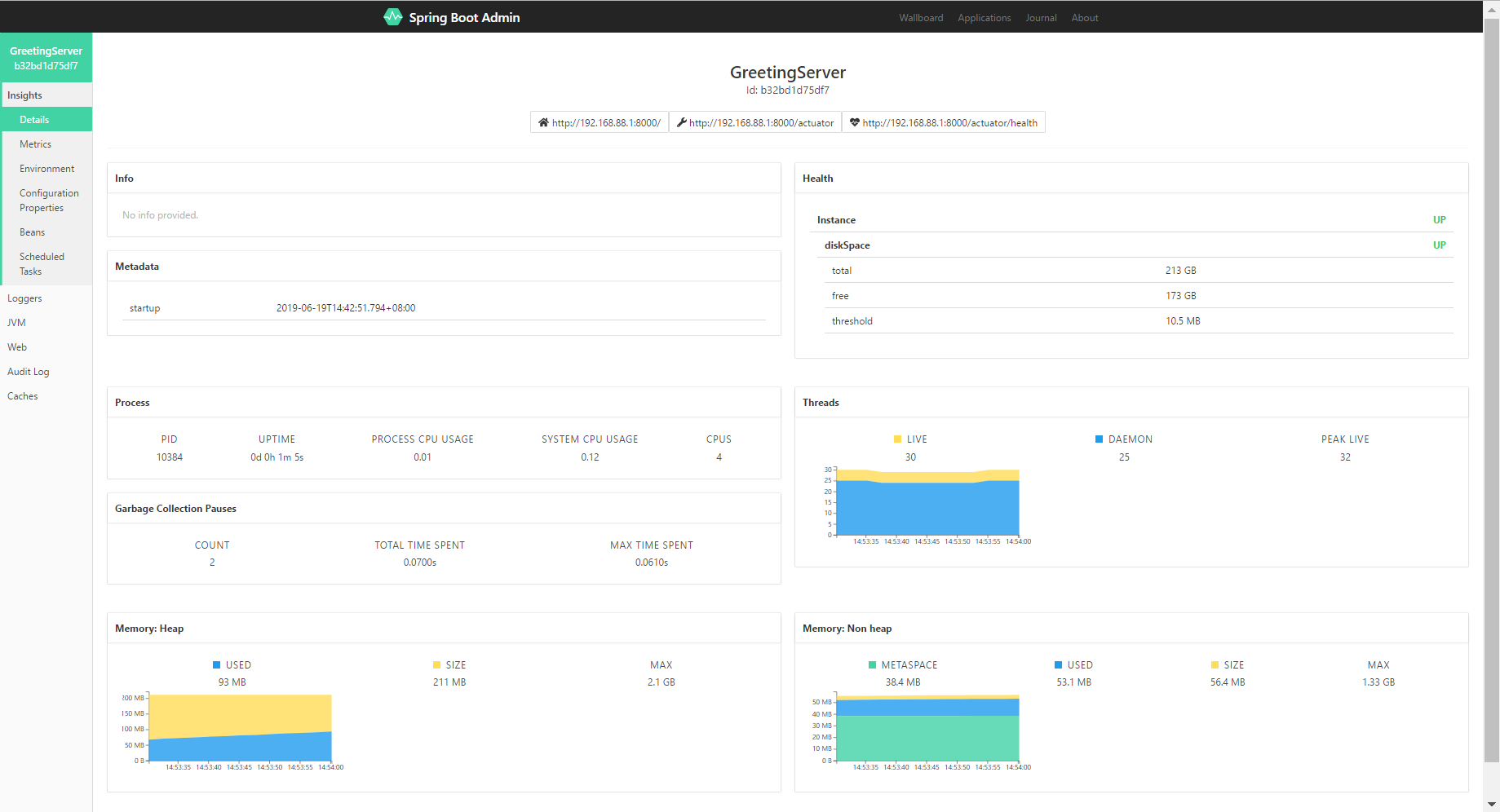
Task: Open the /actuator/health URL link
Action: (x=944, y=122)
